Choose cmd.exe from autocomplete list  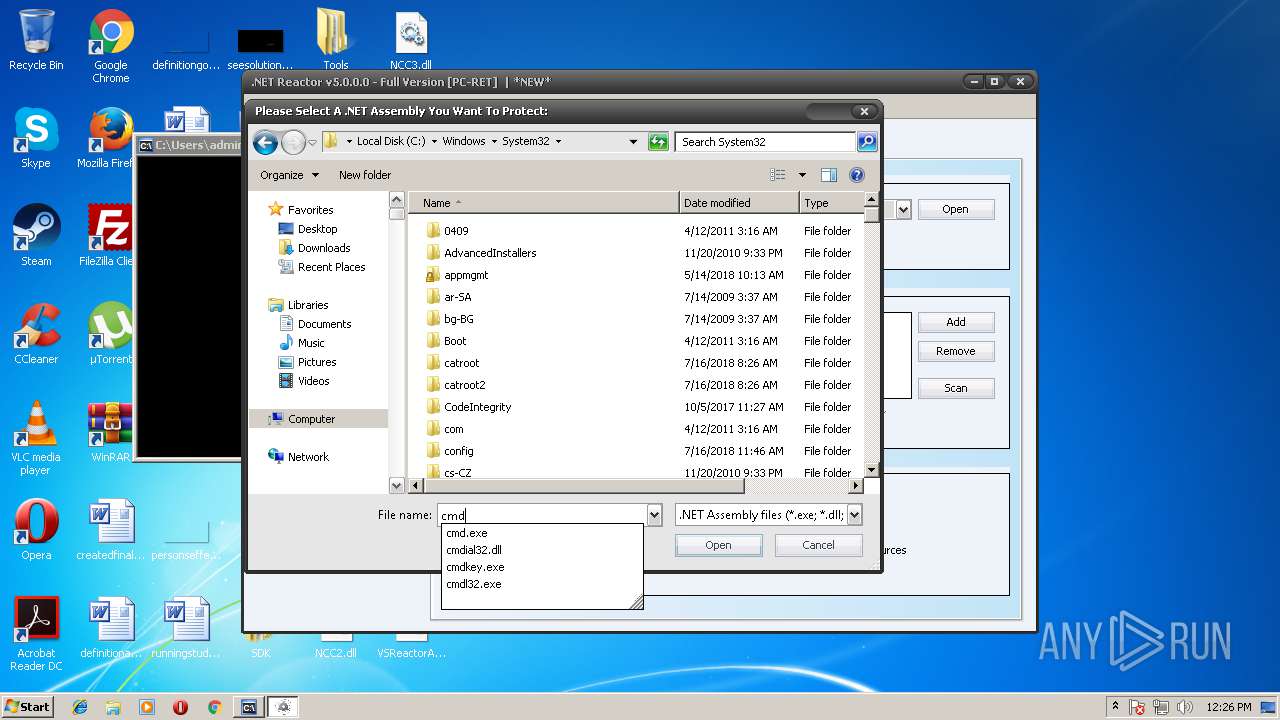coord(467,533)
